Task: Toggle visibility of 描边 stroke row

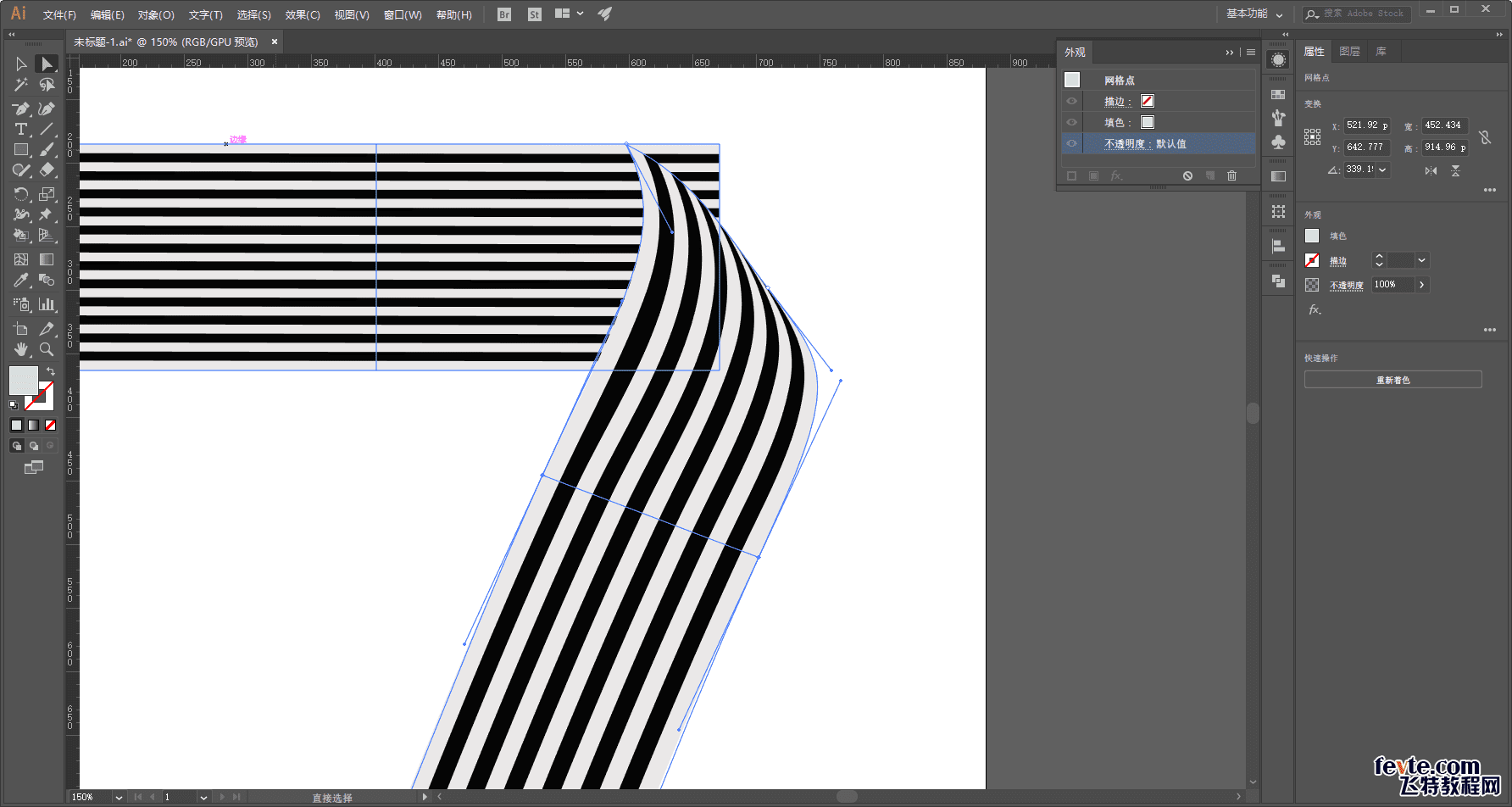Action: pos(1071,101)
